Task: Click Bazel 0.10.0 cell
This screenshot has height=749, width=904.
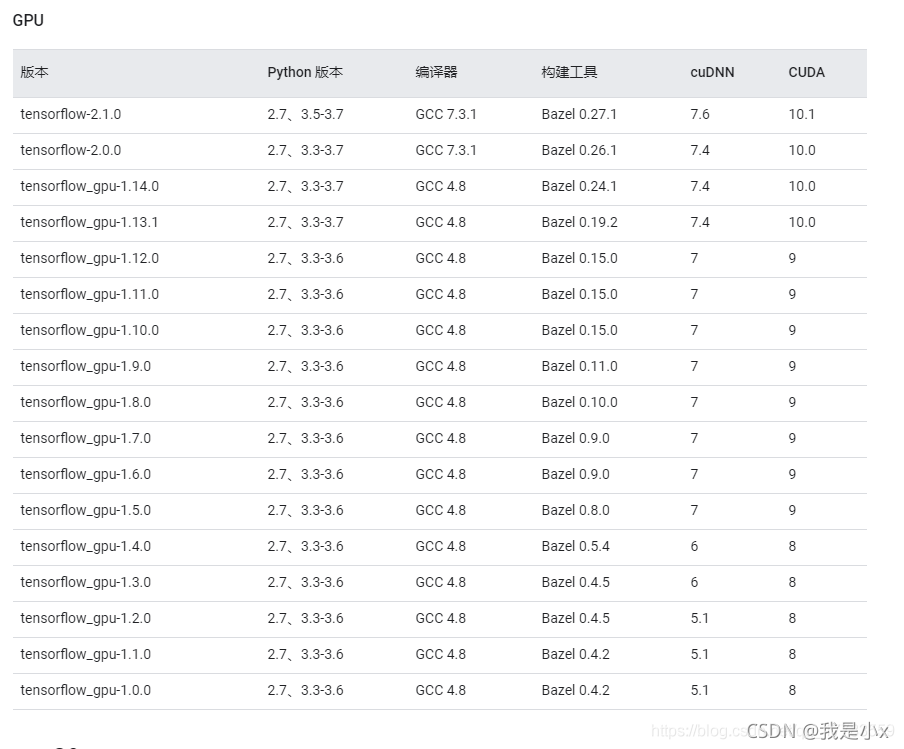Action: click(x=579, y=402)
